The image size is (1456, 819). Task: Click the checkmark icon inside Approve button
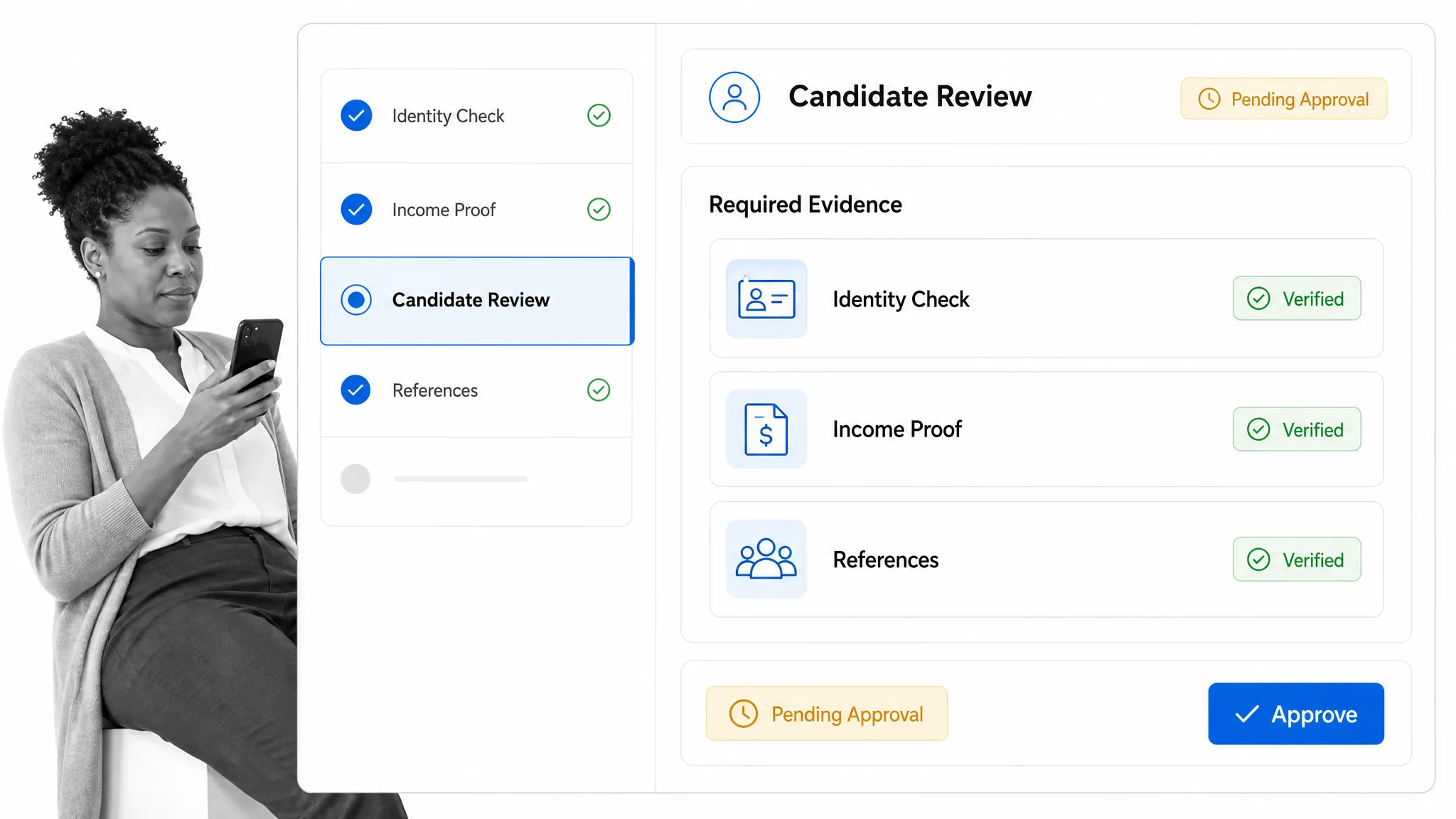coord(1247,714)
